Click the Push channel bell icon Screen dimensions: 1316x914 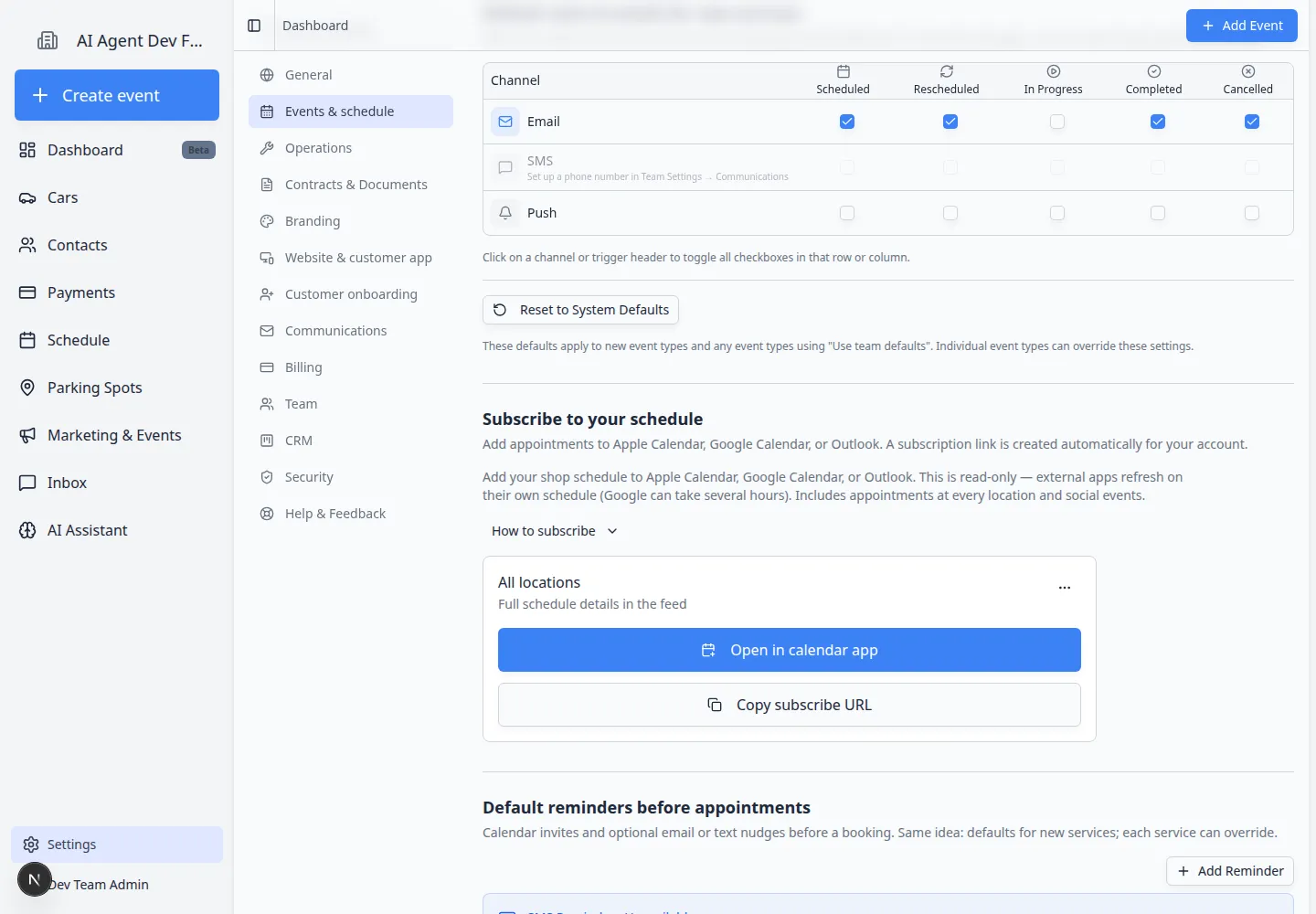point(505,213)
